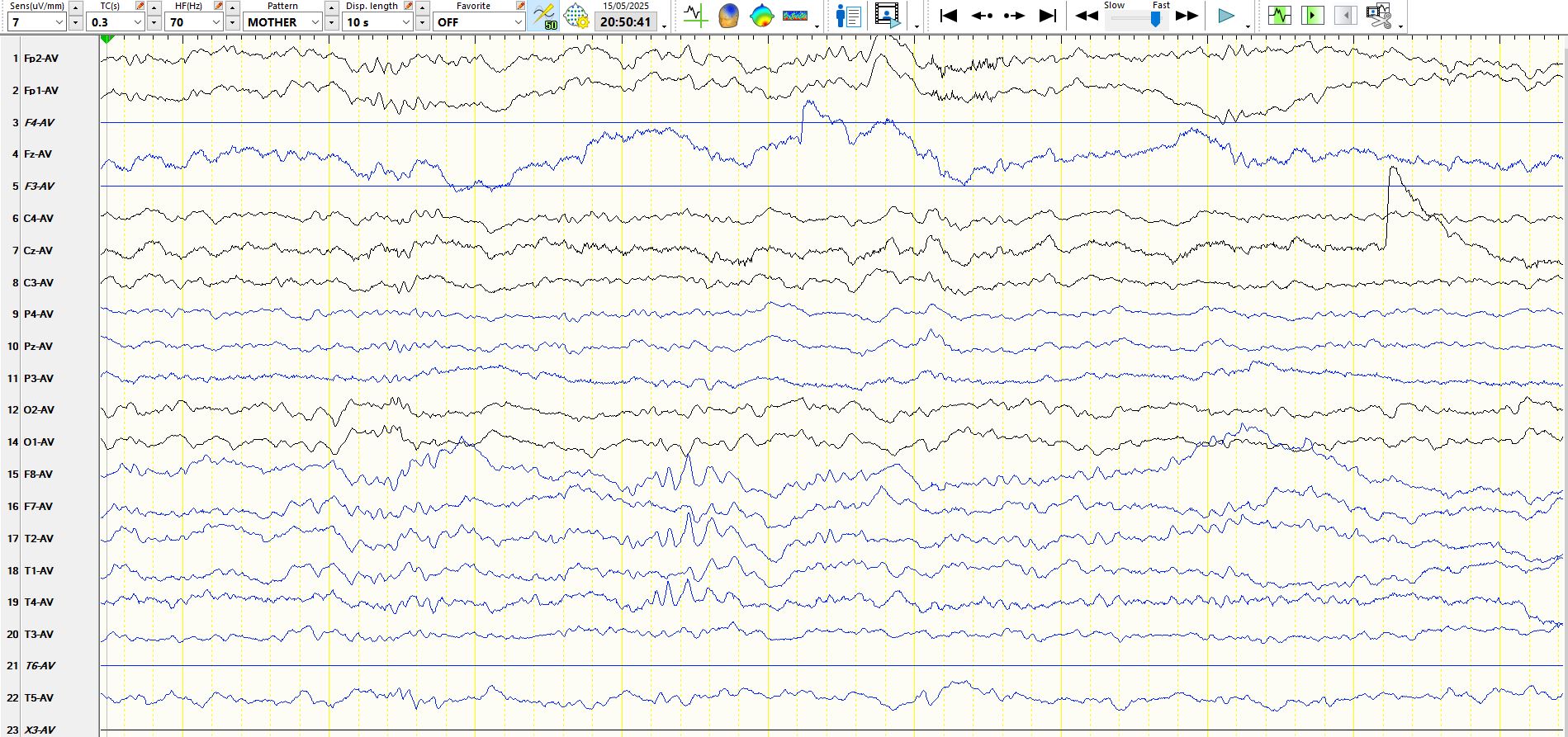Show the topographic scalp map
This screenshot has height=737, width=1568.
click(x=761, y=16)
